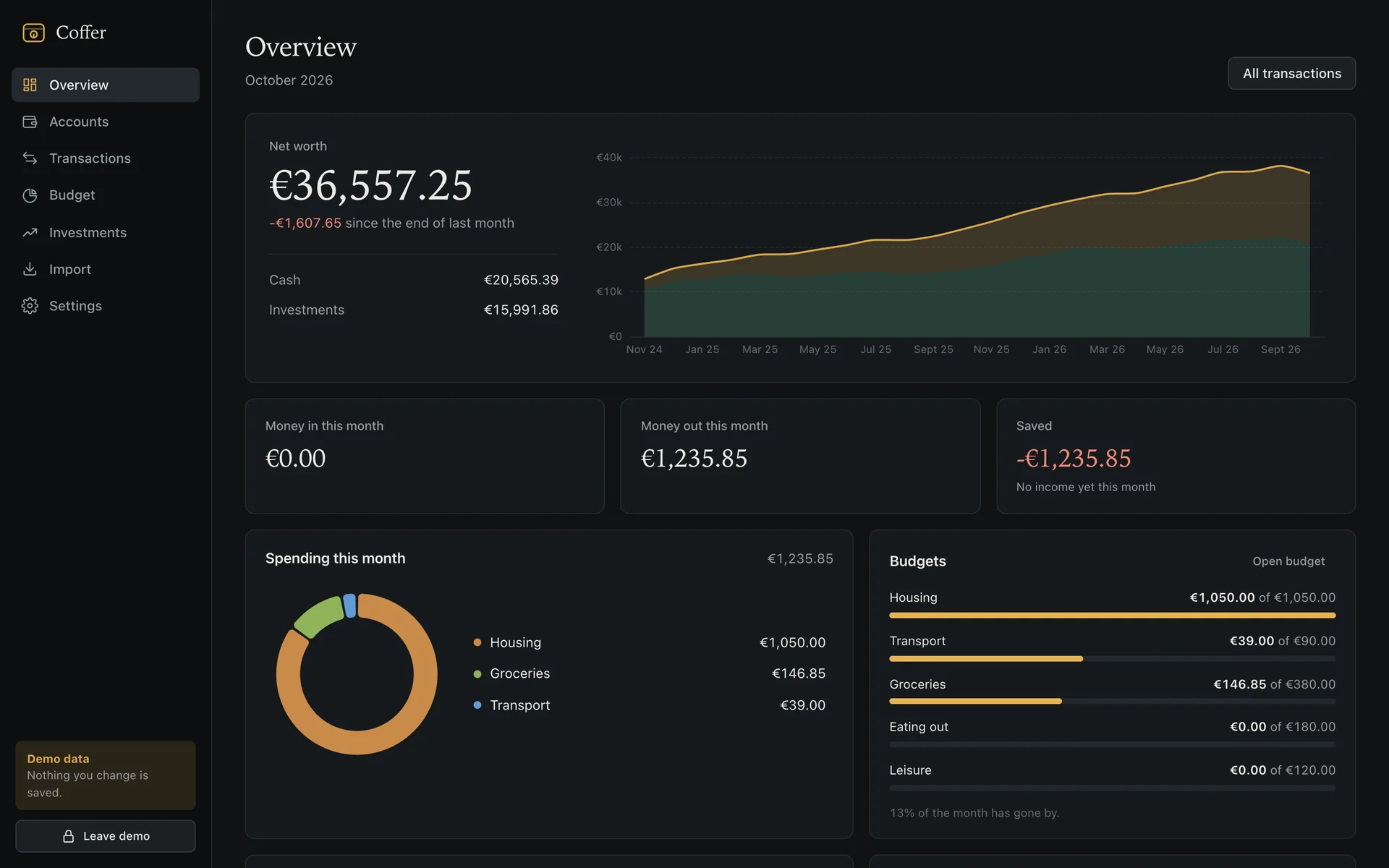Click the Money out €1,235.85 value

tap(694, 459)
